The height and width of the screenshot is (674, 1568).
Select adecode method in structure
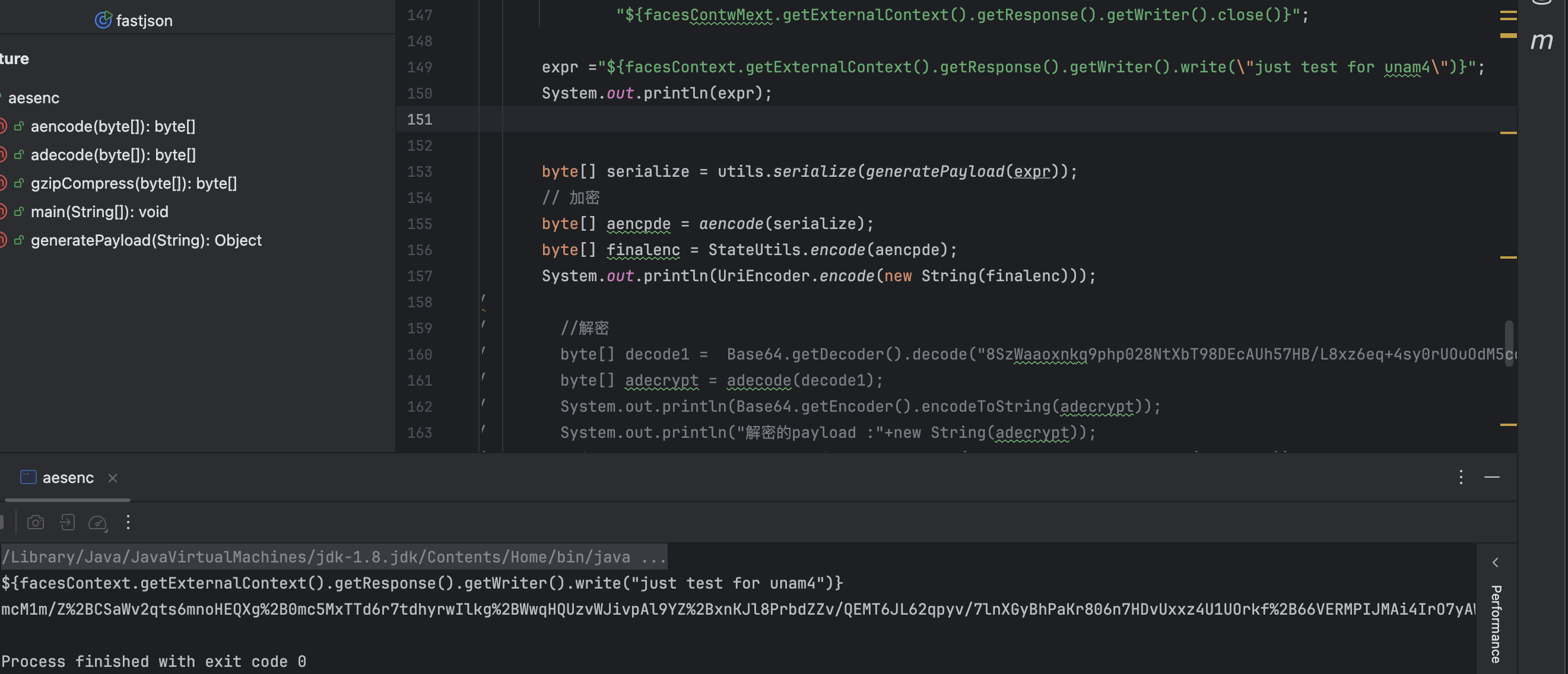113,155
